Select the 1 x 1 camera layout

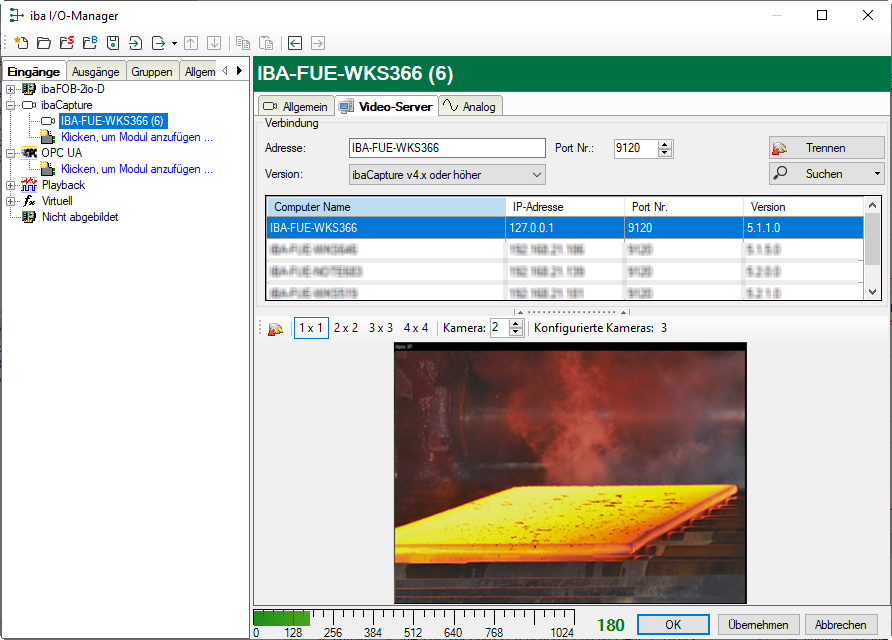click(311, 328)
